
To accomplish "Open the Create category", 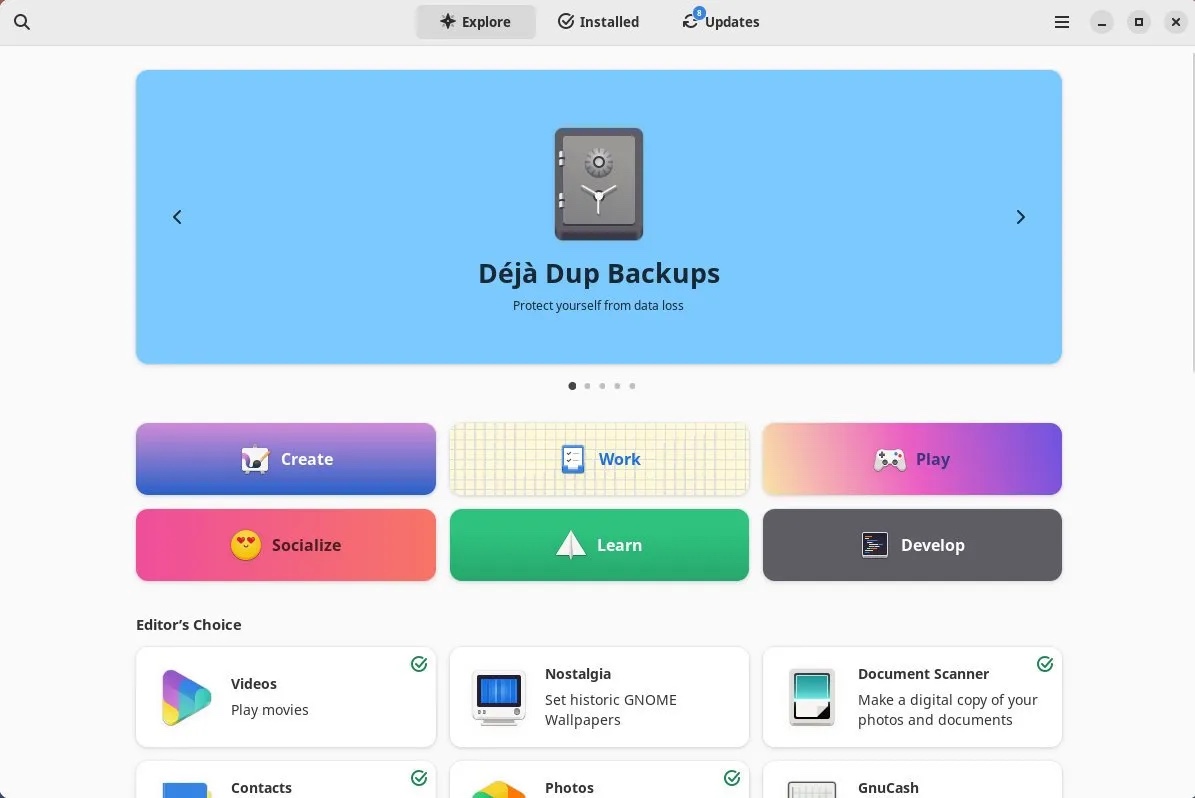I will 286,459.
